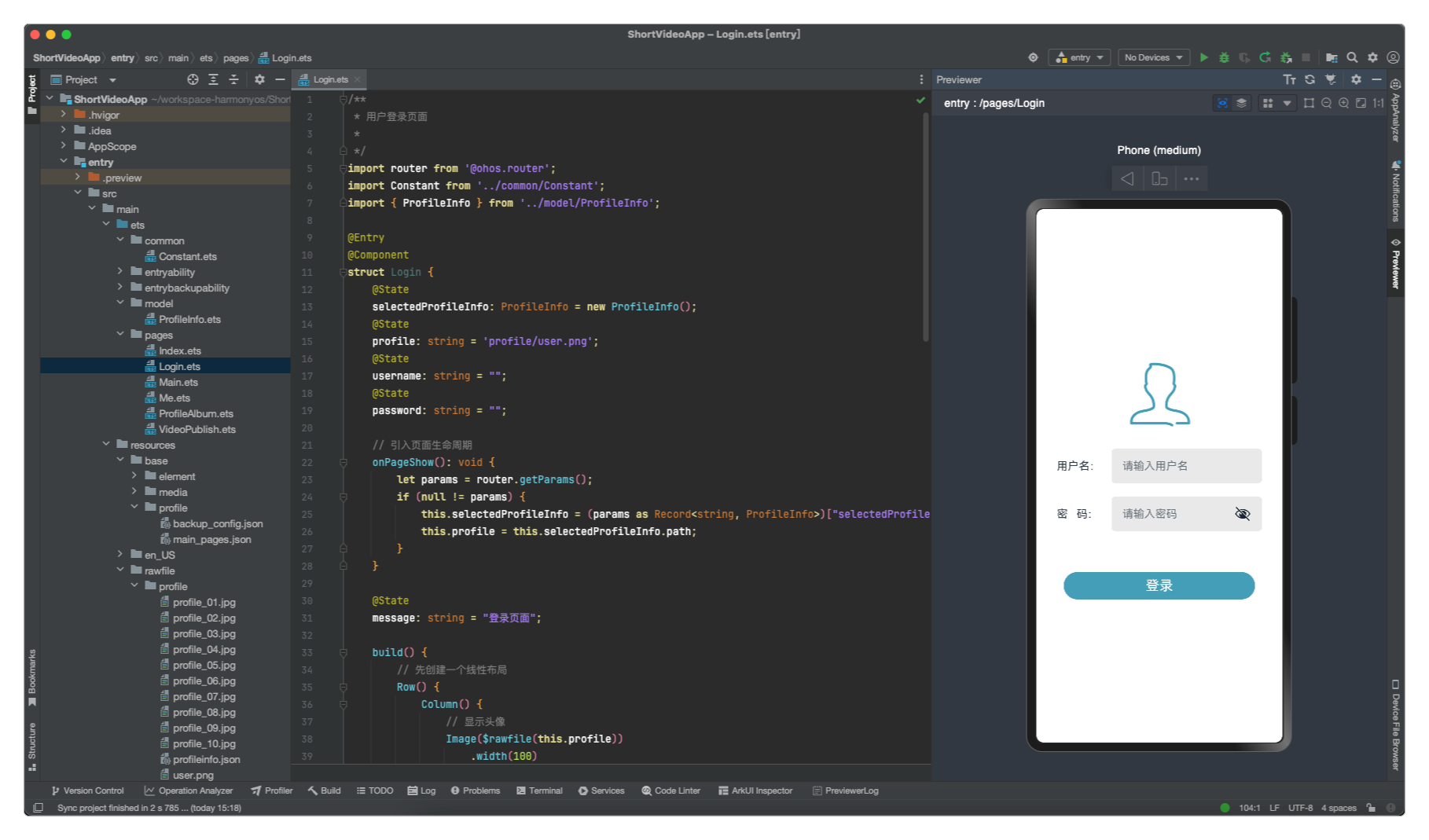The width and height of the screenshot is (1429, 840).
Task: Collapse the rawfile folder
Action: click(x=120, y=570)
